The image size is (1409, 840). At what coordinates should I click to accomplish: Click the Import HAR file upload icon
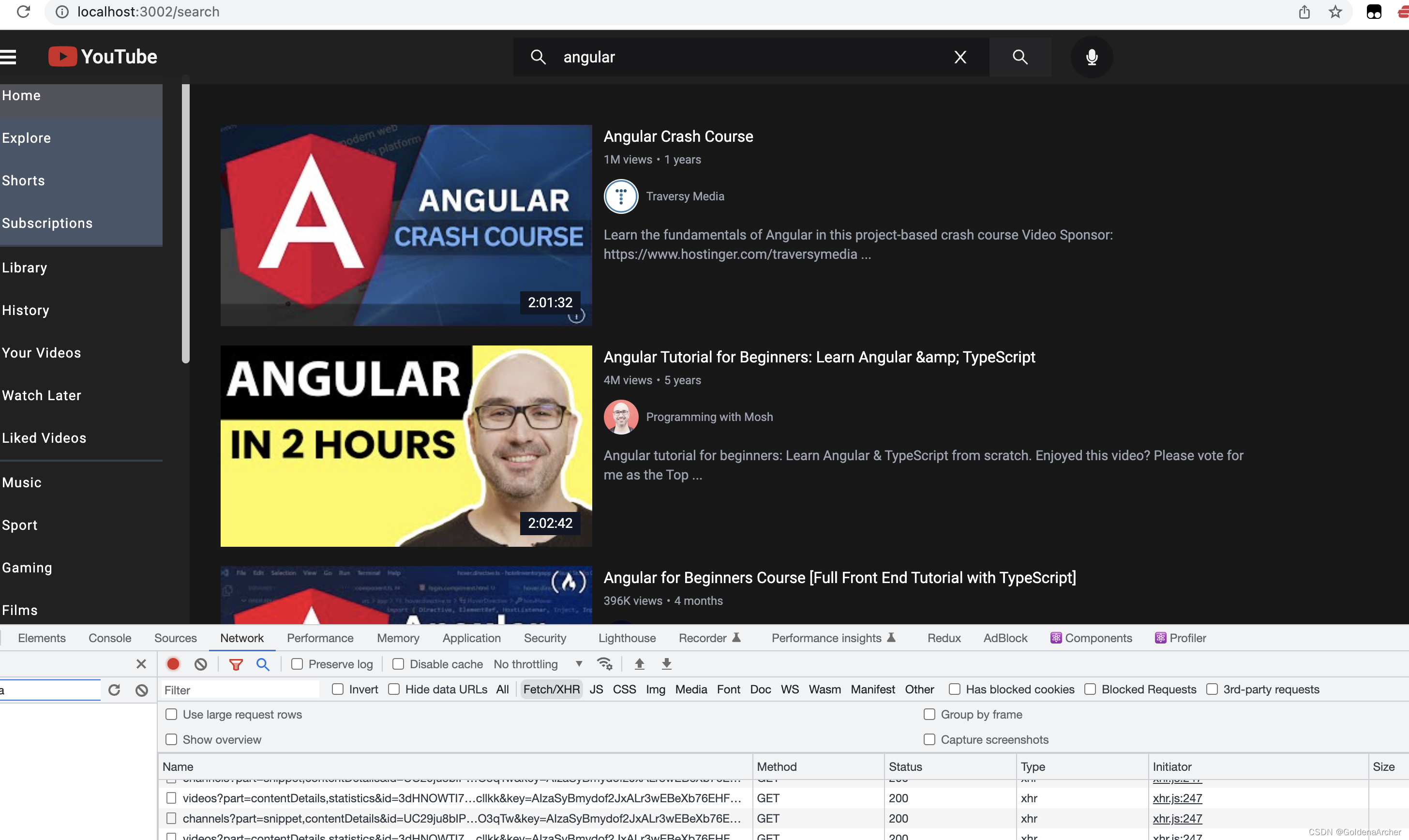[640, 664]
